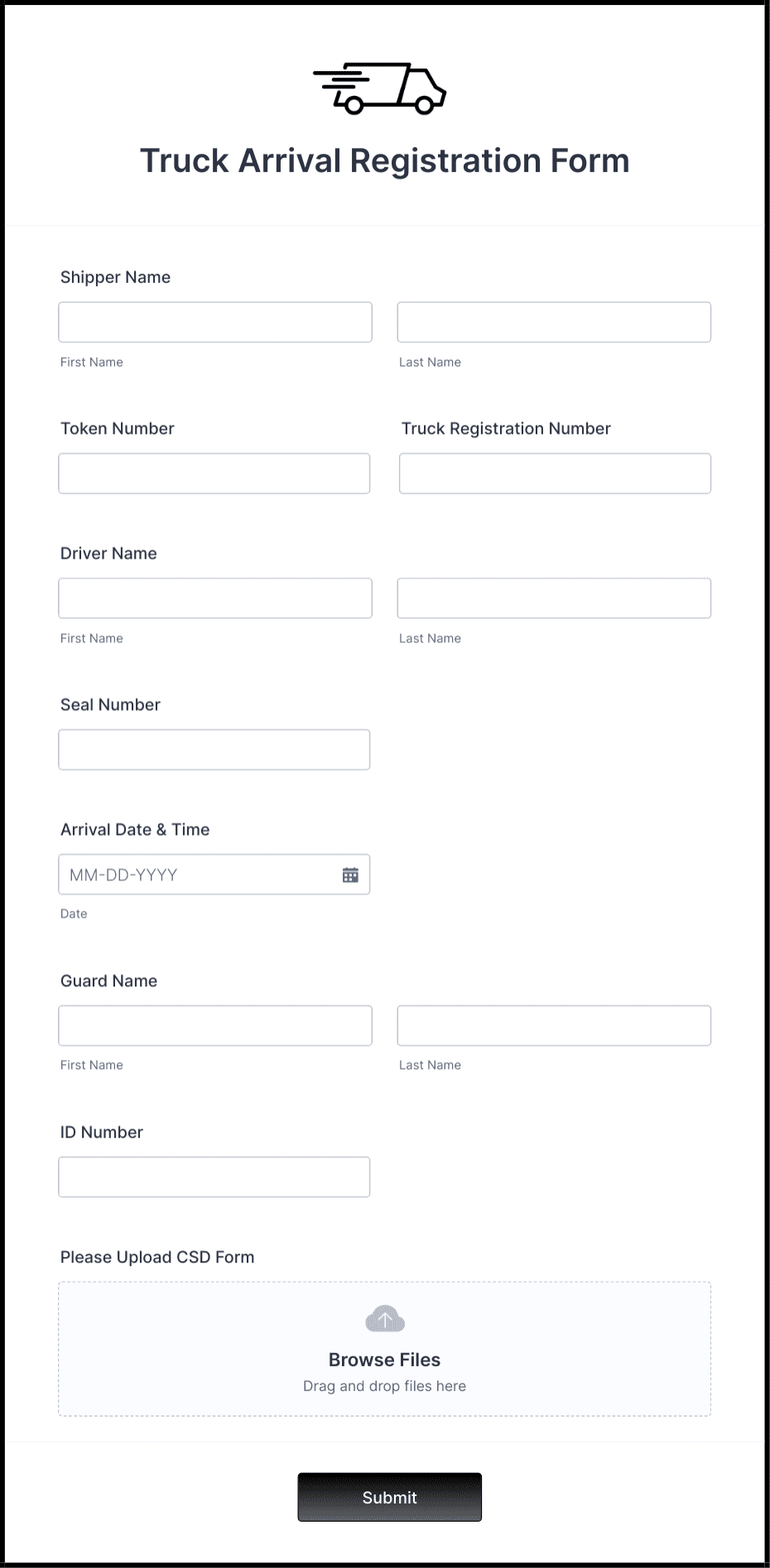This screenshot has width=770, height=1568.
Task: Click the Truck Arrival Registration Form title
Action: click(384, 161)
